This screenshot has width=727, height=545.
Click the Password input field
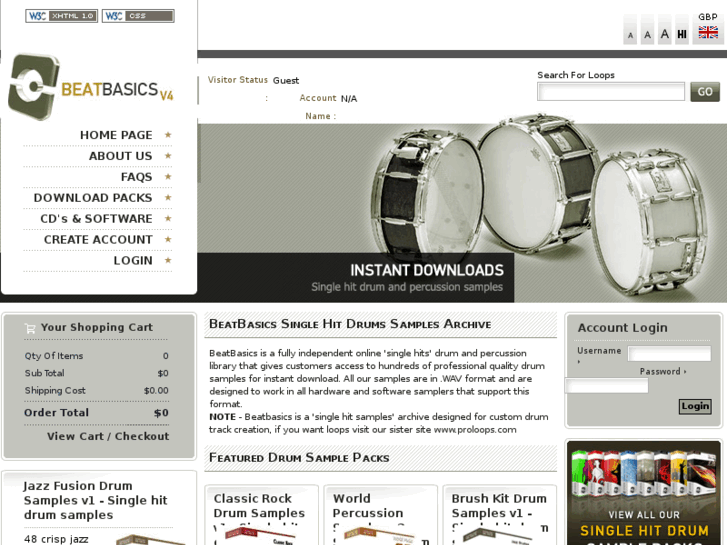606,385
